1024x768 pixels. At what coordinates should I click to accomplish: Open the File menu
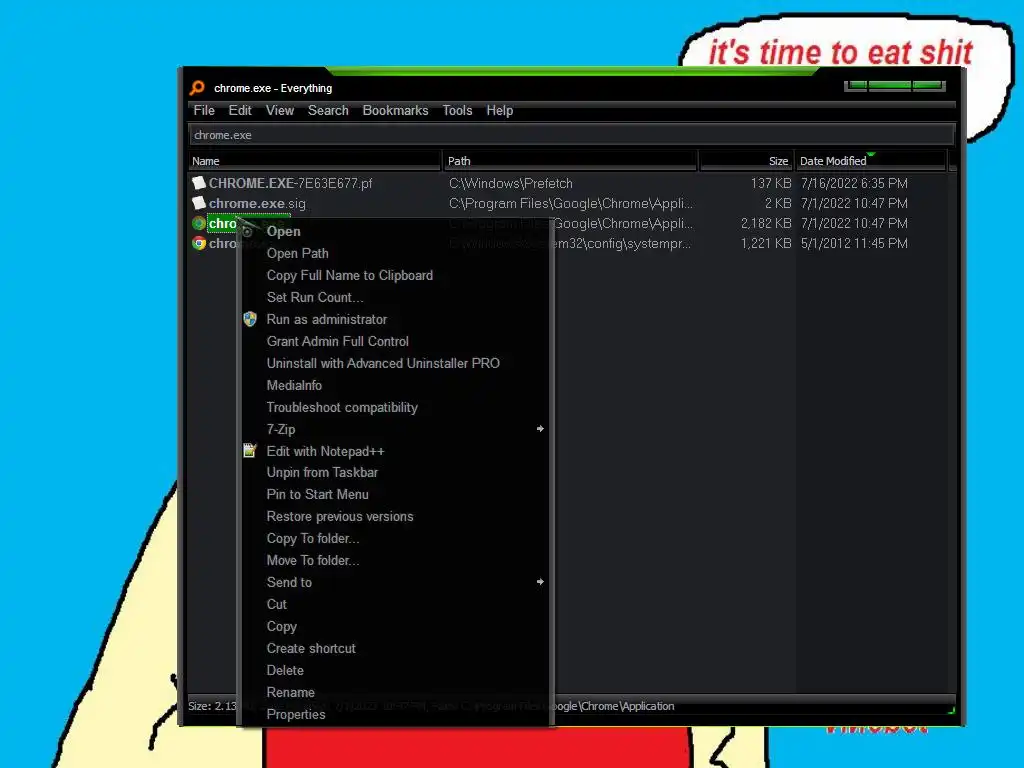204,110
